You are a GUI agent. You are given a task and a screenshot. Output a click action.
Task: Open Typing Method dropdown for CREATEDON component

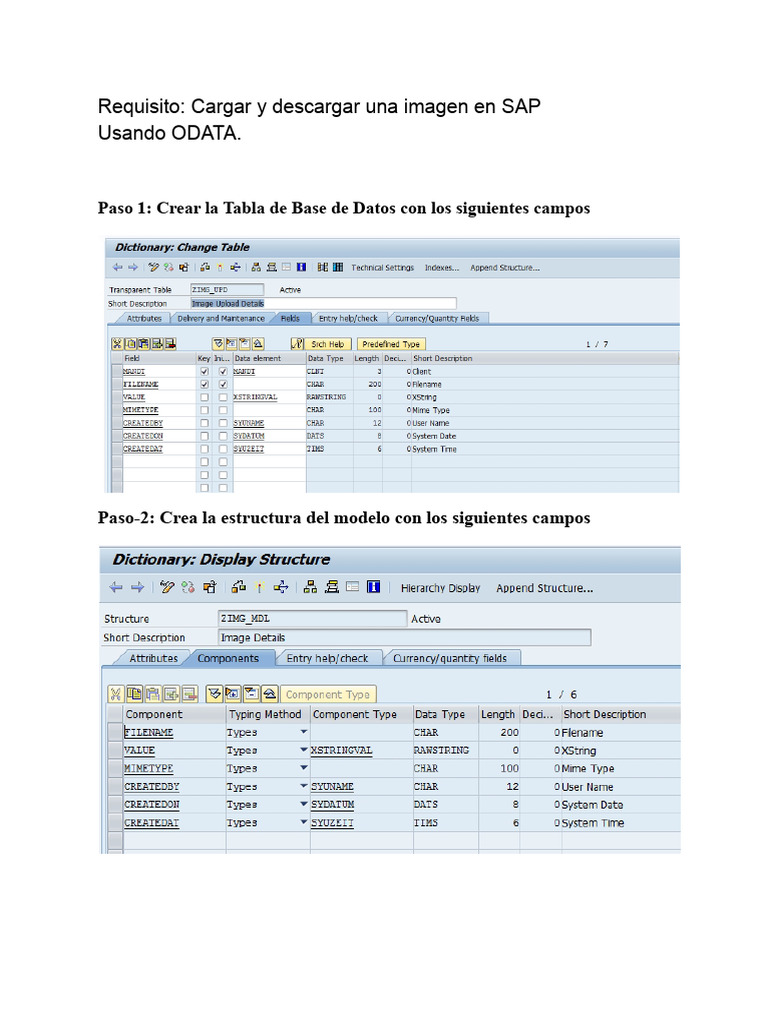click(x=303, y=804)
